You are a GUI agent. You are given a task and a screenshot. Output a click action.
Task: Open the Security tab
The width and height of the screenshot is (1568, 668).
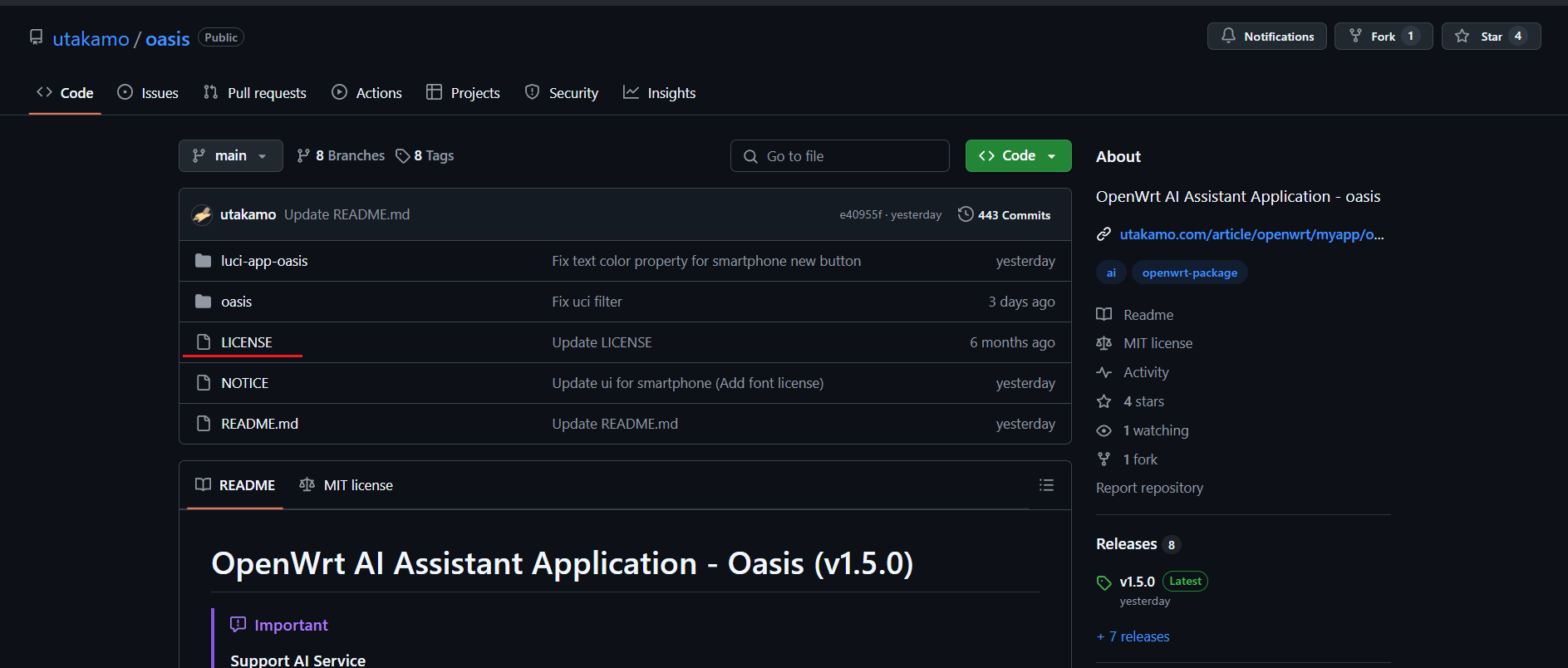click(562, 93)
